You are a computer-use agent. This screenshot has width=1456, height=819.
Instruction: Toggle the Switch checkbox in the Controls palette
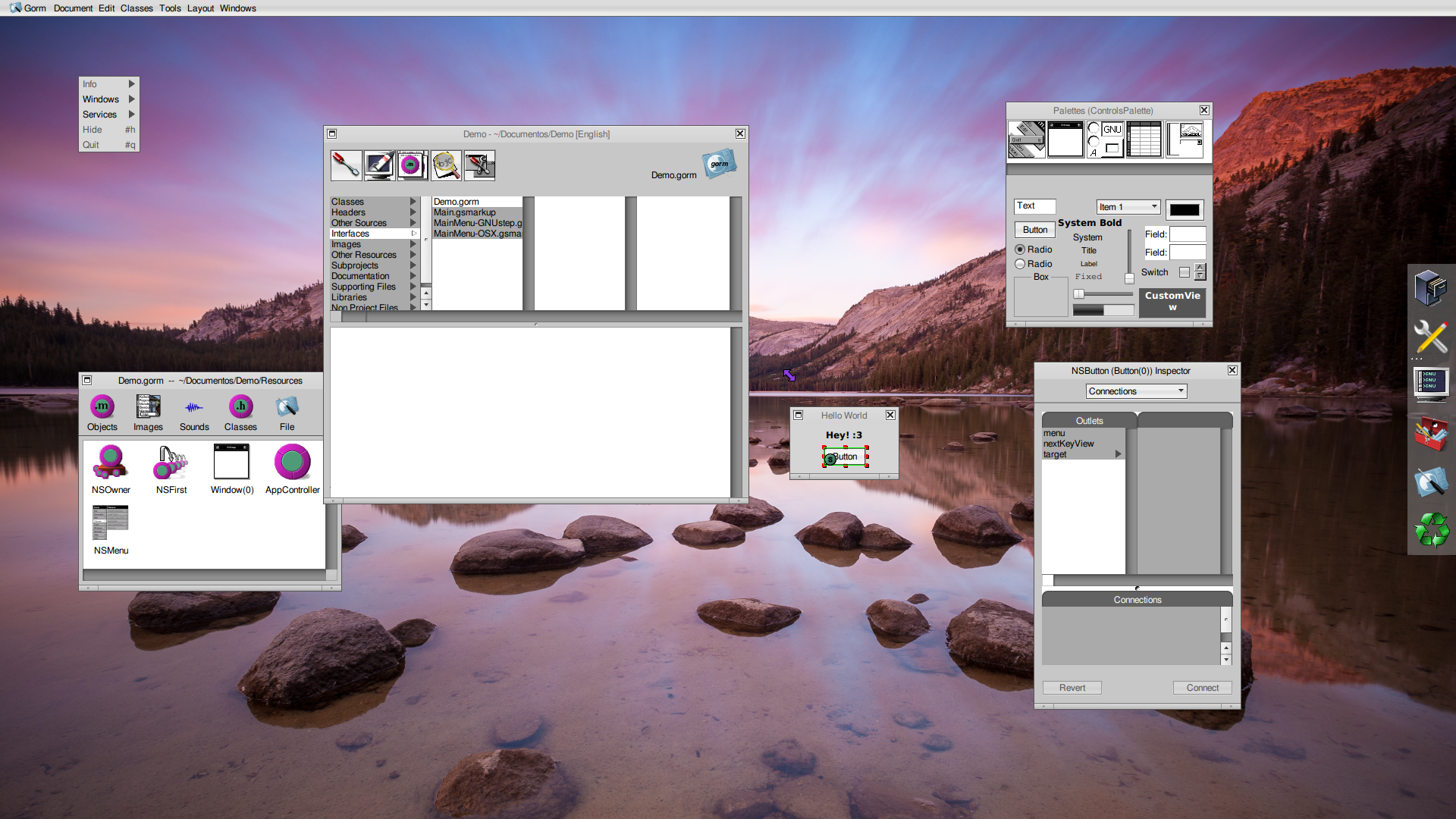1183,271
